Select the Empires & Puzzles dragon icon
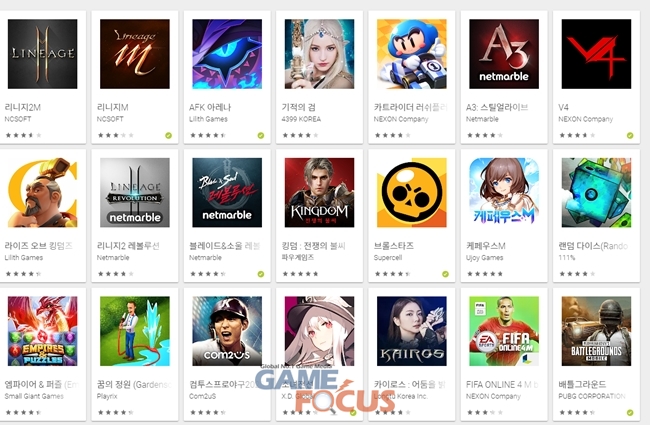This screenshot has width=650, height=425. point(42,331)
